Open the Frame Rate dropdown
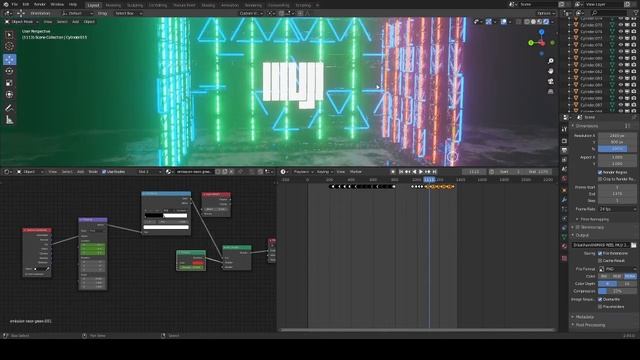 point(617,209)
